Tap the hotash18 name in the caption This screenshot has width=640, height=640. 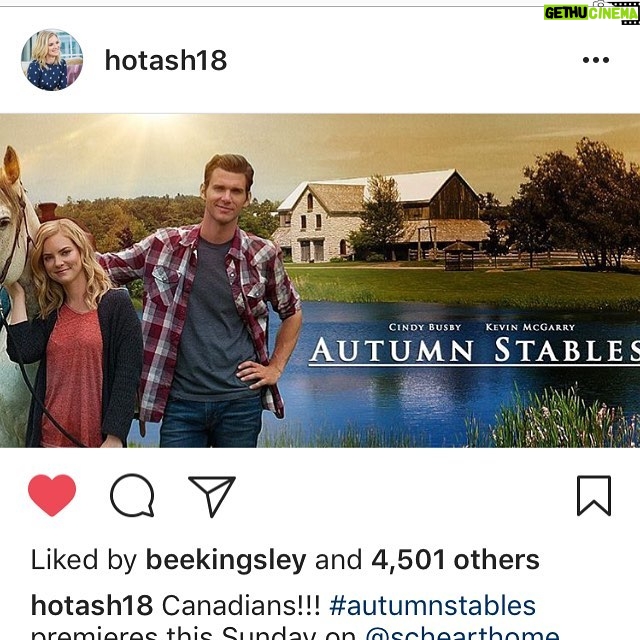tap(92, 605)
